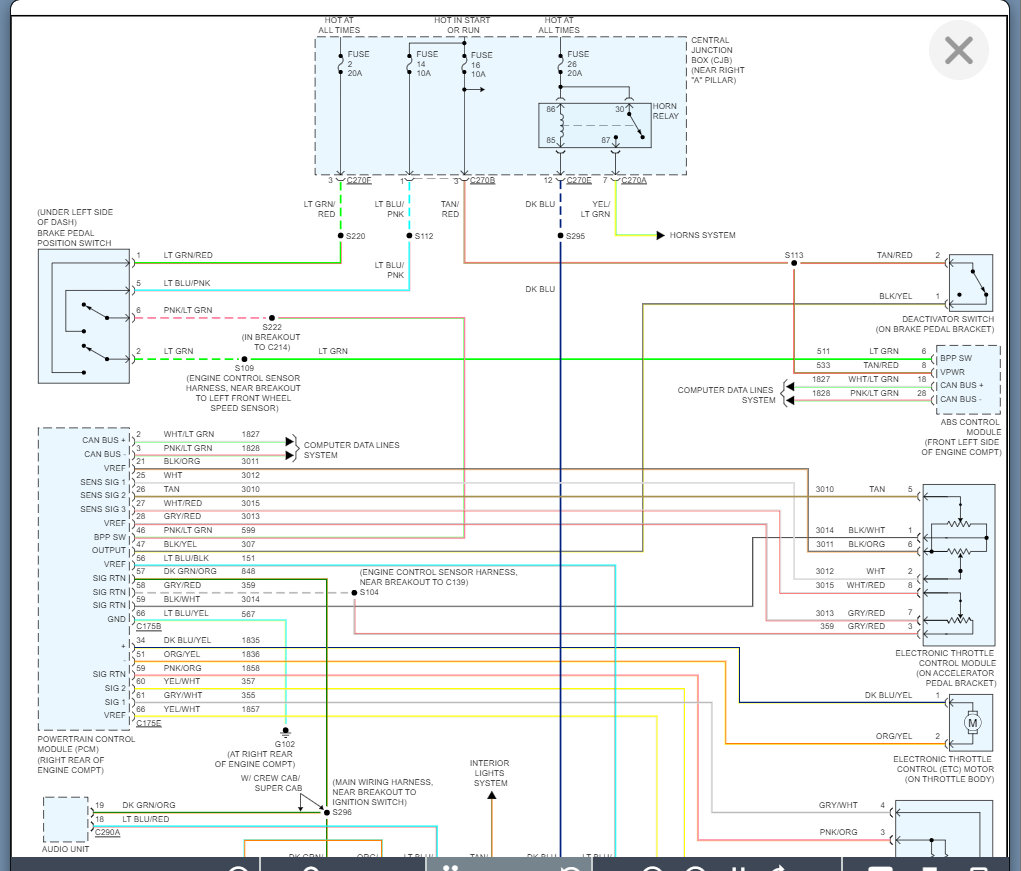Select connector label C270A

(634, 180)
